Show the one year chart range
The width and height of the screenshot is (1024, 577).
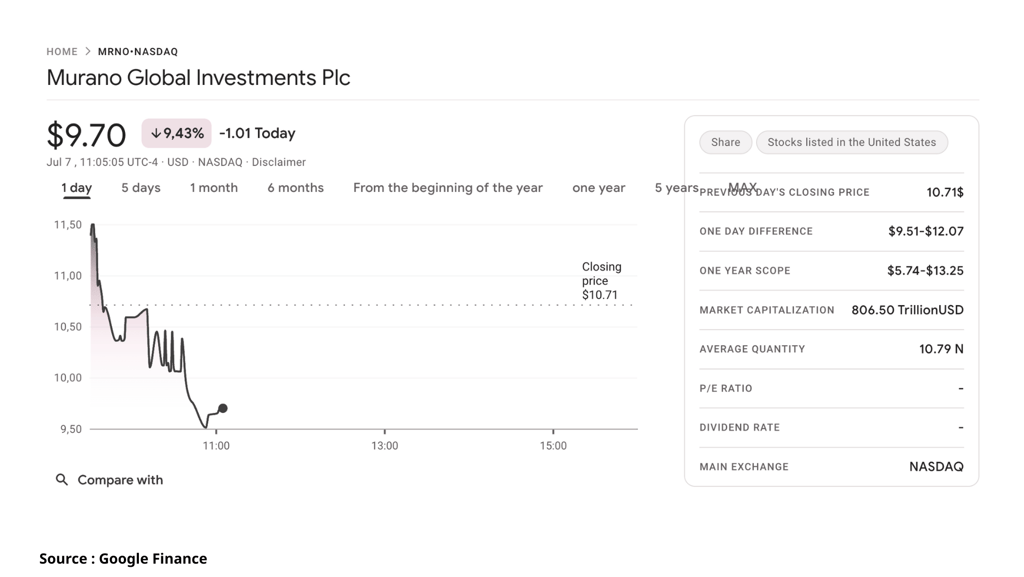[x=599, y=188]
